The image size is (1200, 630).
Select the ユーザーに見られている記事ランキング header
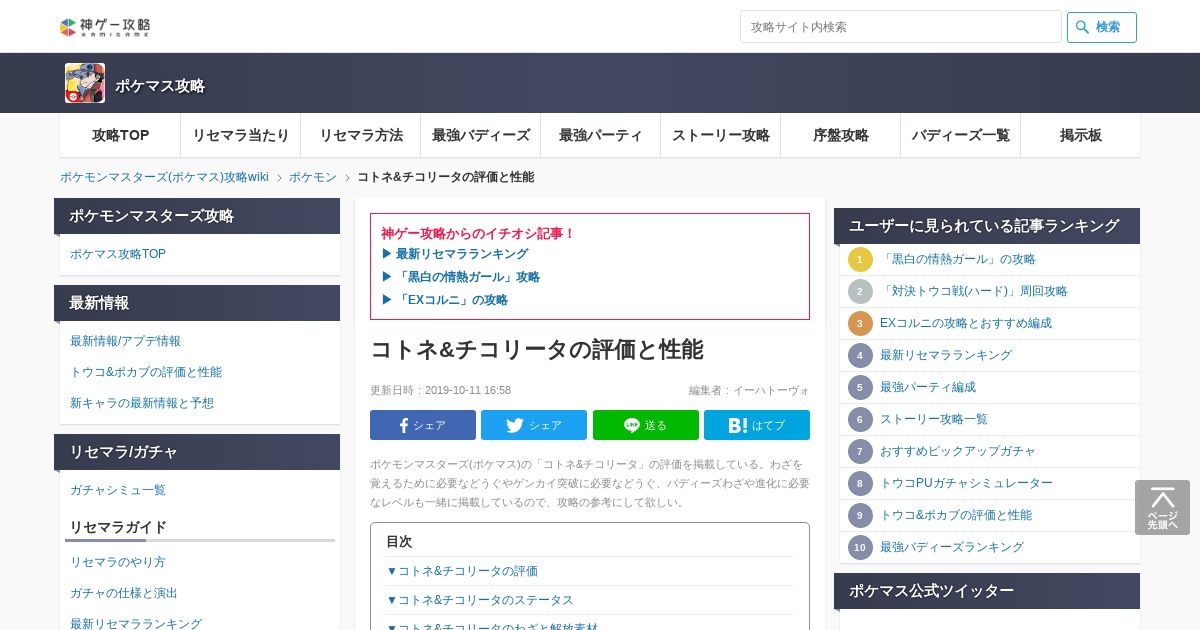pyautogui.click(x=987, y=226)
